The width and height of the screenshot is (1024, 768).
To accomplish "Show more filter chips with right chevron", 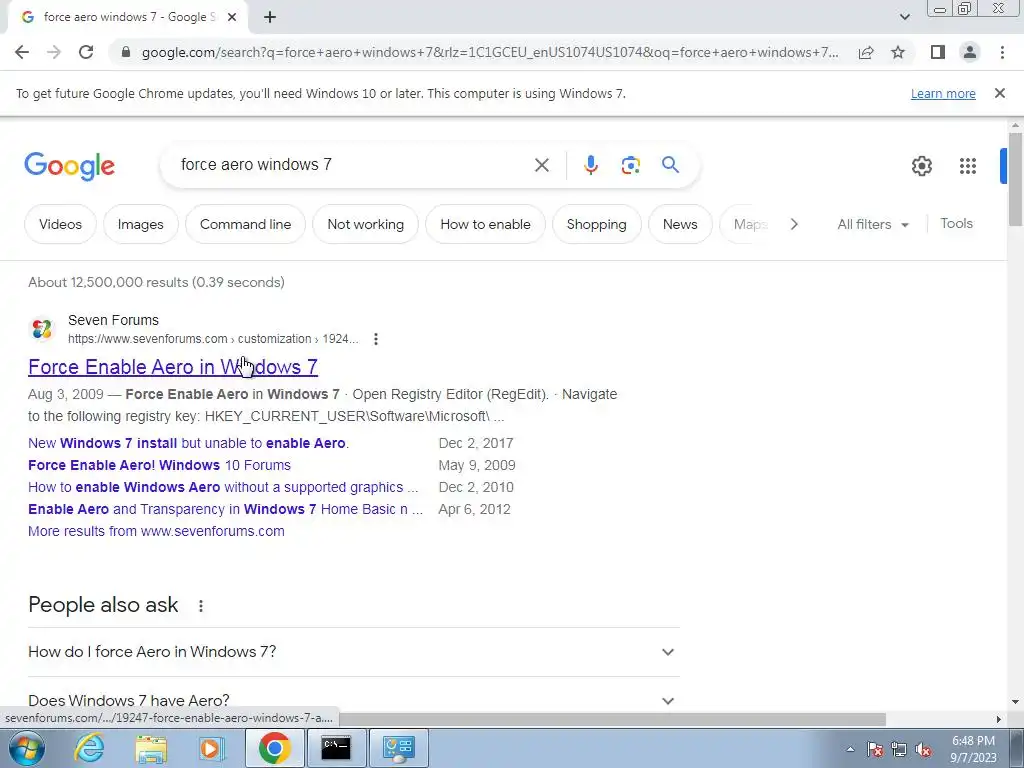I will (x=794, y=224).
